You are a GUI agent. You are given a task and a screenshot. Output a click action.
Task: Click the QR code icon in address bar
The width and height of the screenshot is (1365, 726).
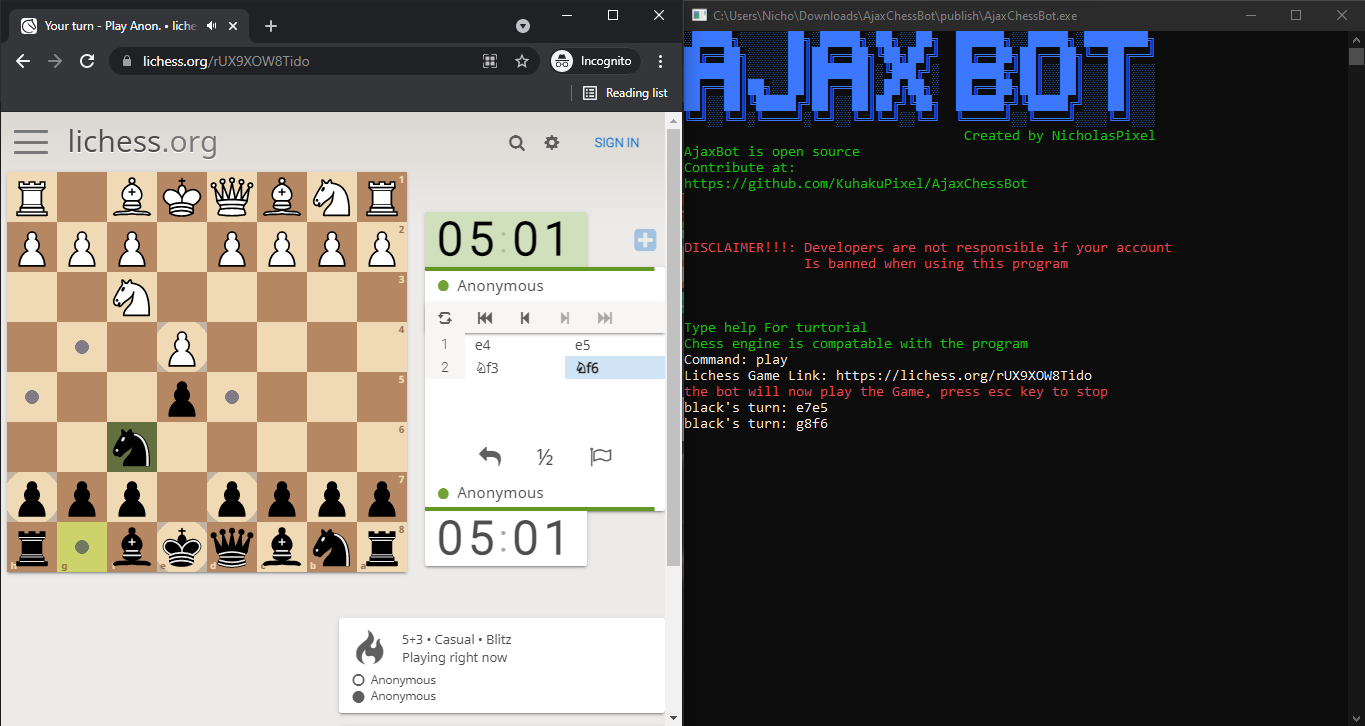point(490,61)
